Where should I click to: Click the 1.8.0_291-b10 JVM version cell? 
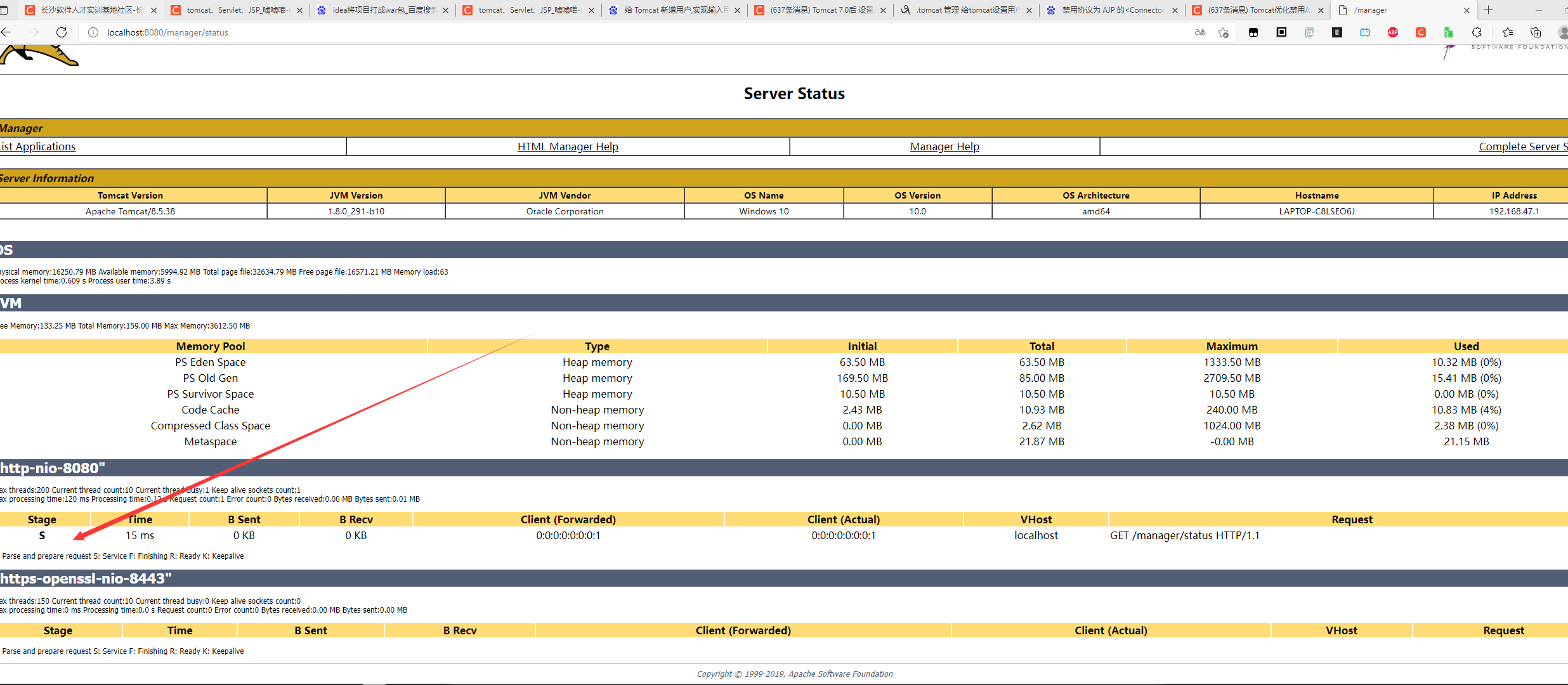(x=356, y=211)
